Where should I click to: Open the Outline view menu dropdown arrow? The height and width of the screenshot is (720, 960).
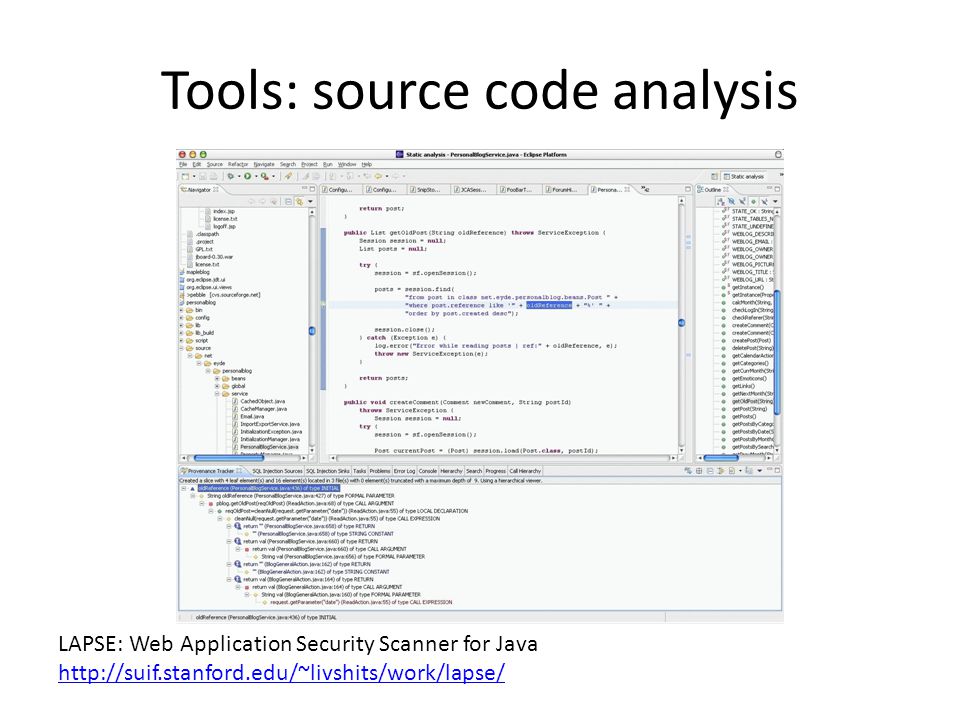[775, 201]
